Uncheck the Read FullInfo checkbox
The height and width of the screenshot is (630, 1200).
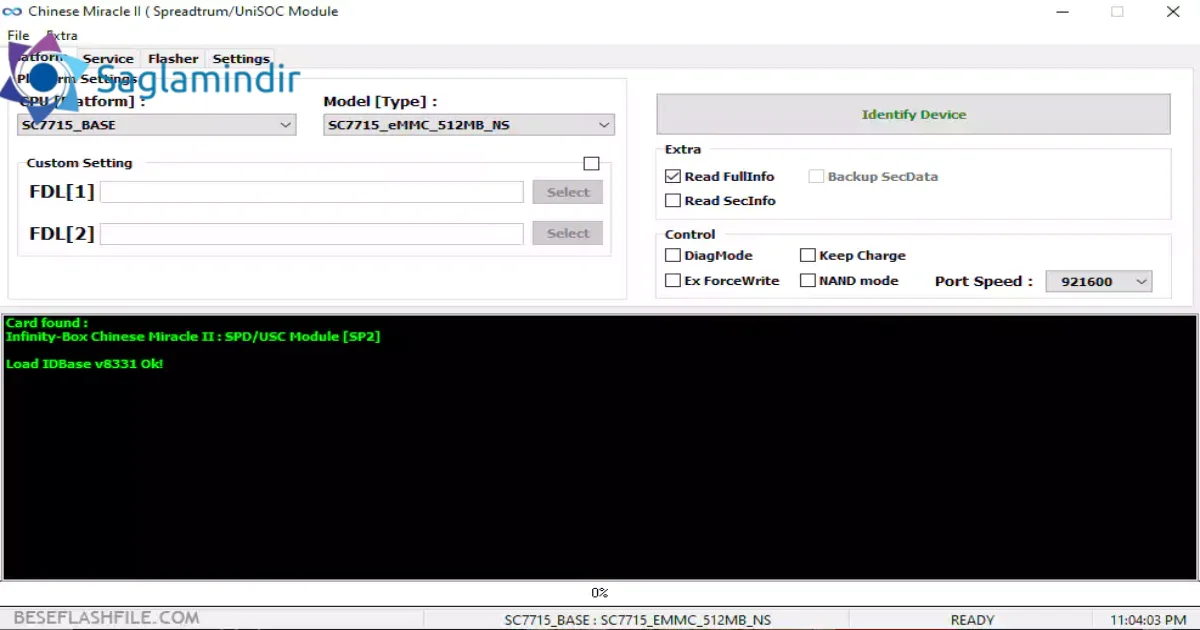[x=673, y=176]
